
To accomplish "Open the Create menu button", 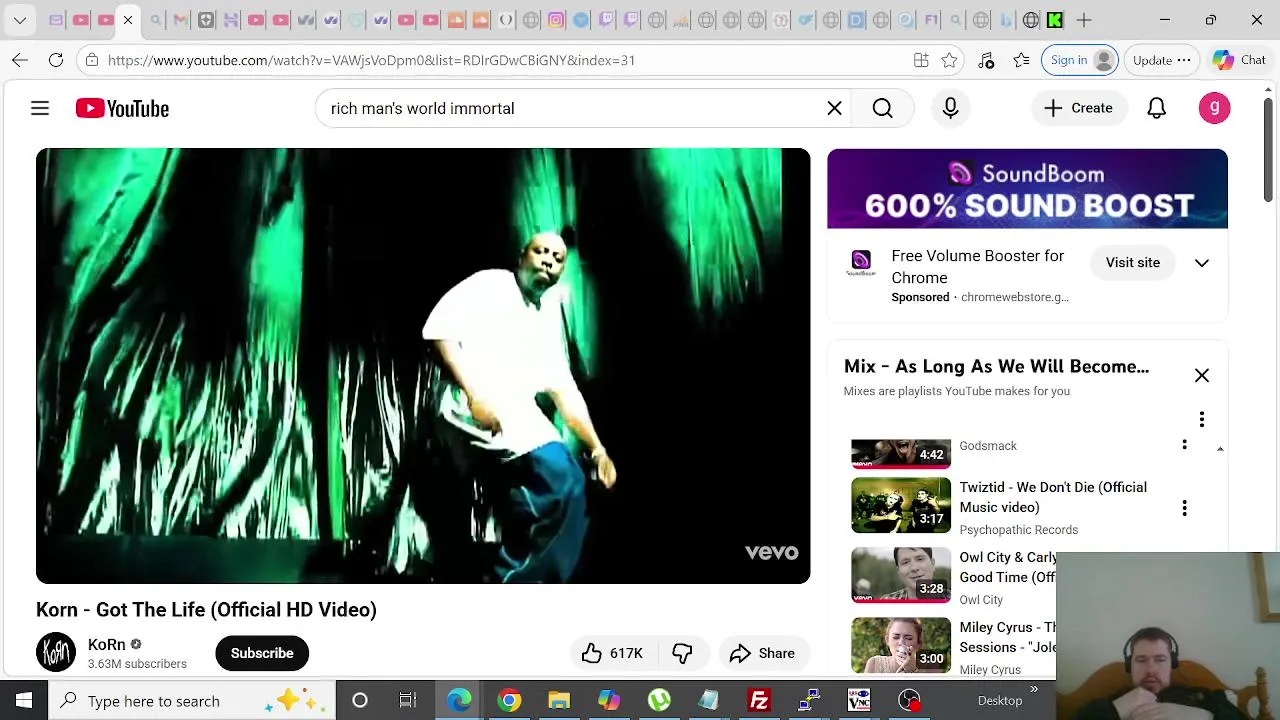I will (1078, 108).
